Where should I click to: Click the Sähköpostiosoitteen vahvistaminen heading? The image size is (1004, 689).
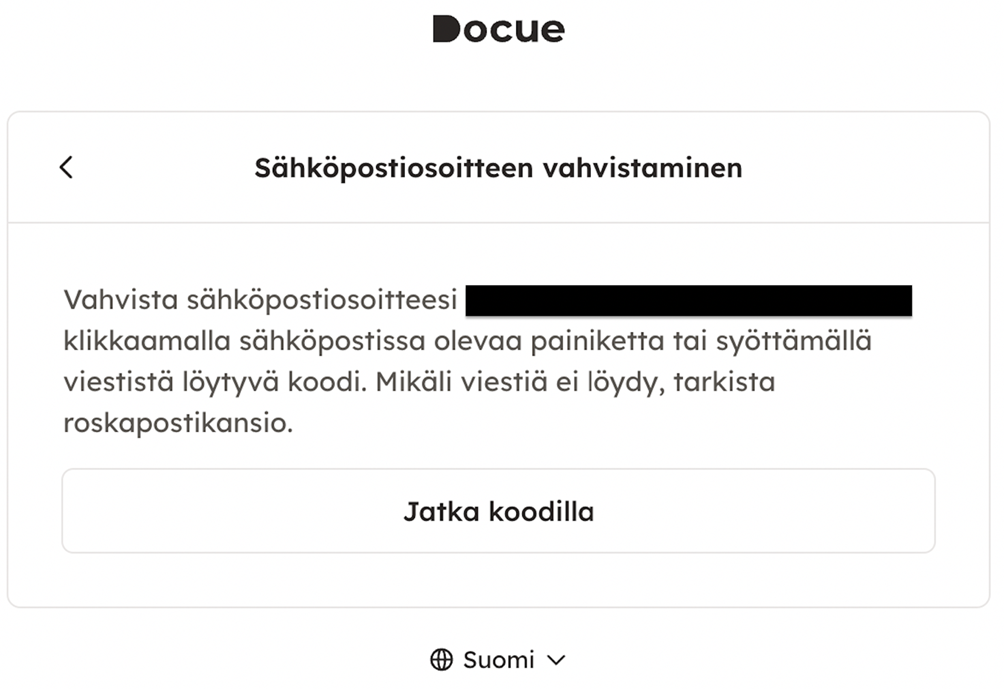click(x=499, y=168)
